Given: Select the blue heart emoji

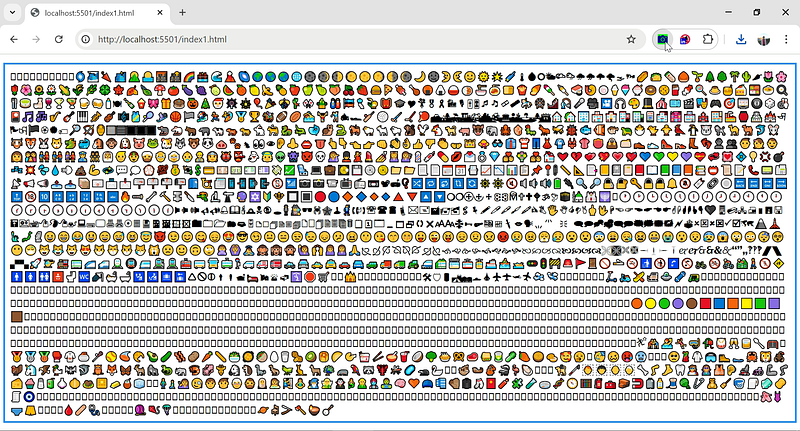Looking at the screenshot, I should point(645,157).
